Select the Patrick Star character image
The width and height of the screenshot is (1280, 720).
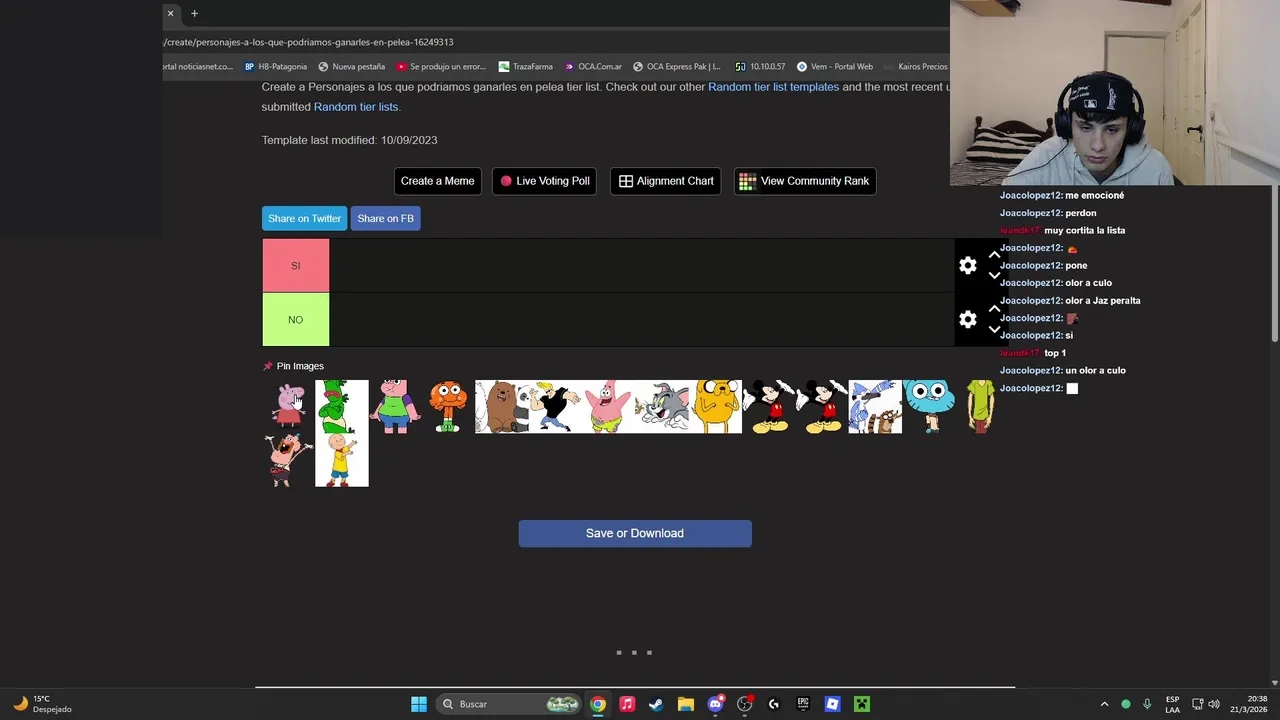pyautogui.click(x=608, y=406)
